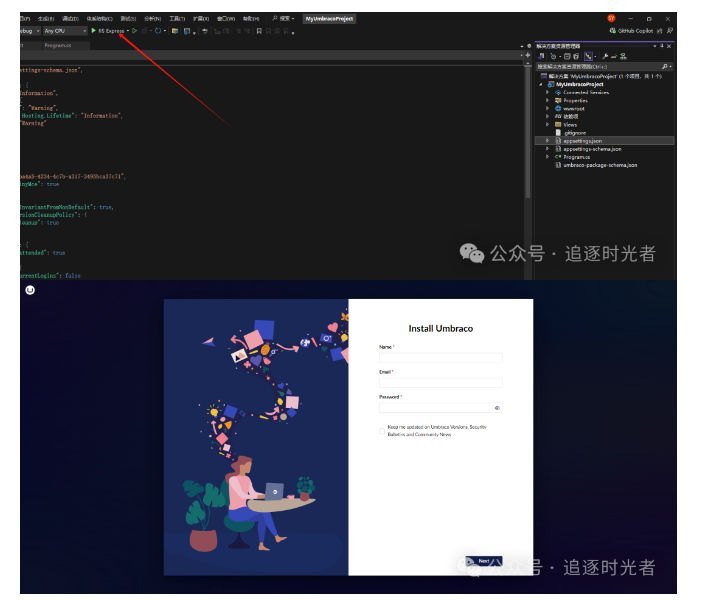Open the Any CPU platform dropdown

click(x=85, y=31)
